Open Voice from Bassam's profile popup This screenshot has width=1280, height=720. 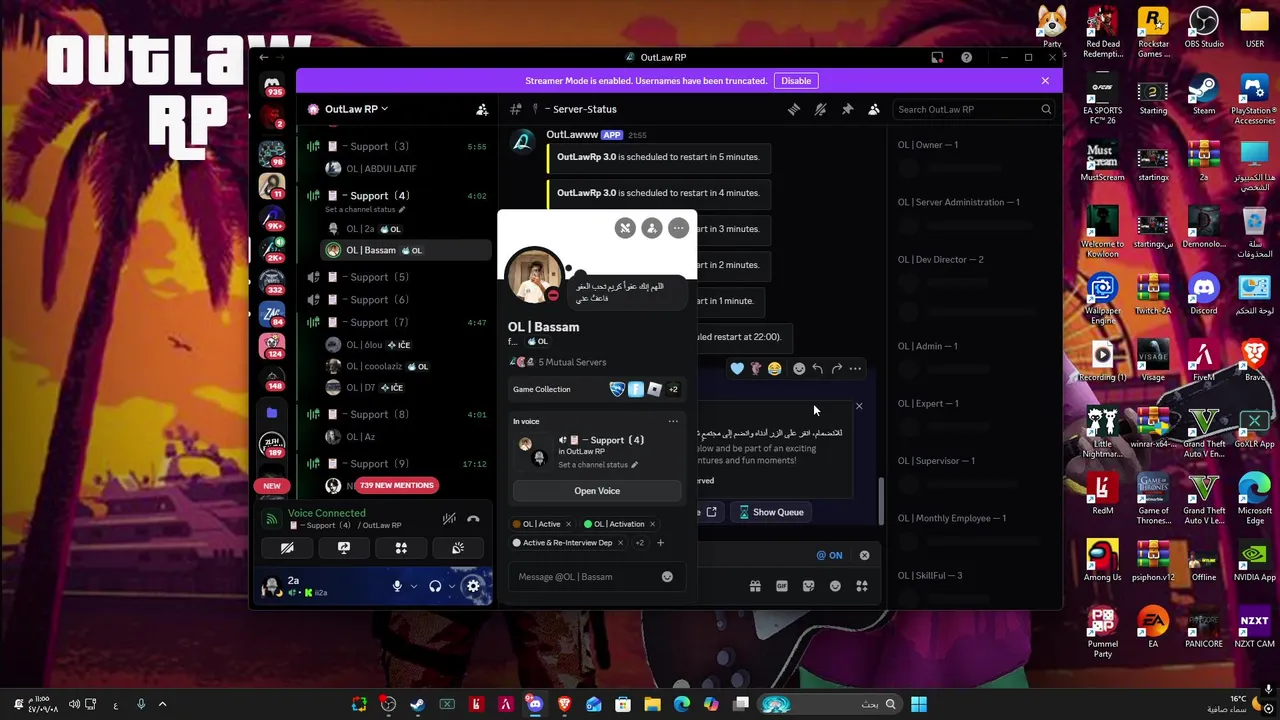597,491
